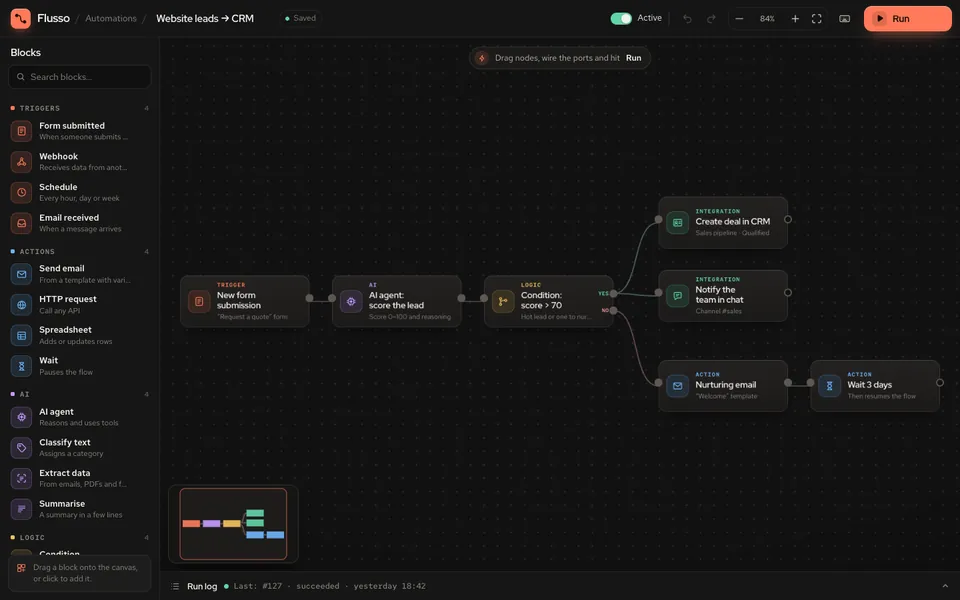Add the Classify text block
This screenshot has width=960, height=600.
coord(80,448)
